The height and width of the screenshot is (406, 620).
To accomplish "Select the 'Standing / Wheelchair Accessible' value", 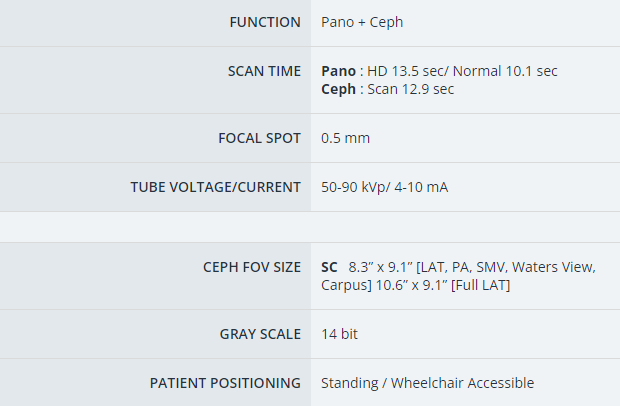I will click(427, 383).
